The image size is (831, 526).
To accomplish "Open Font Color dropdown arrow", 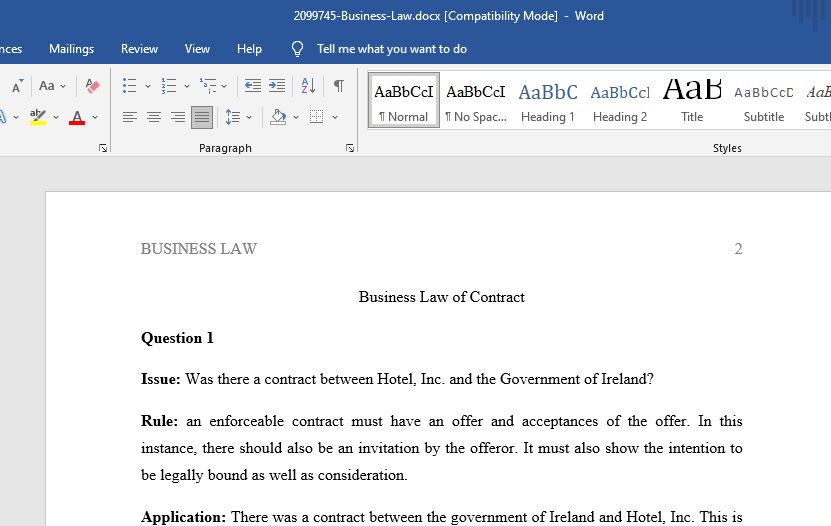I will tap(95, 117).
